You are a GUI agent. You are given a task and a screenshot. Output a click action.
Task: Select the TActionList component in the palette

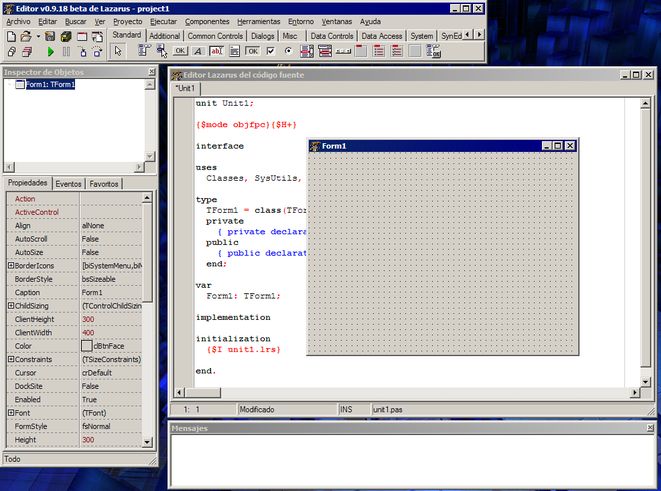click(x=433, y=51)
